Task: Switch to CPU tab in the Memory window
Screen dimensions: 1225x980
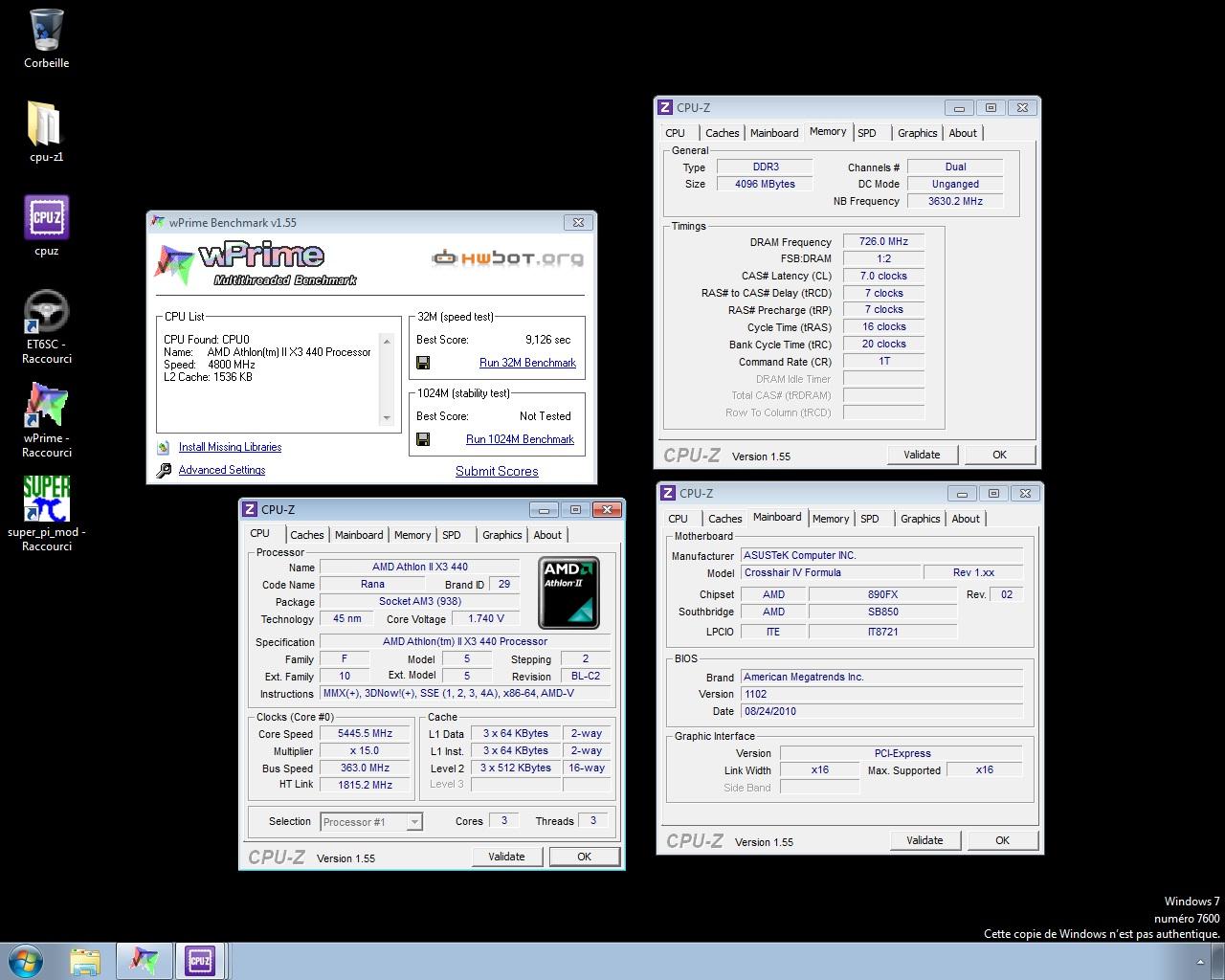Action: coord(675,133)
